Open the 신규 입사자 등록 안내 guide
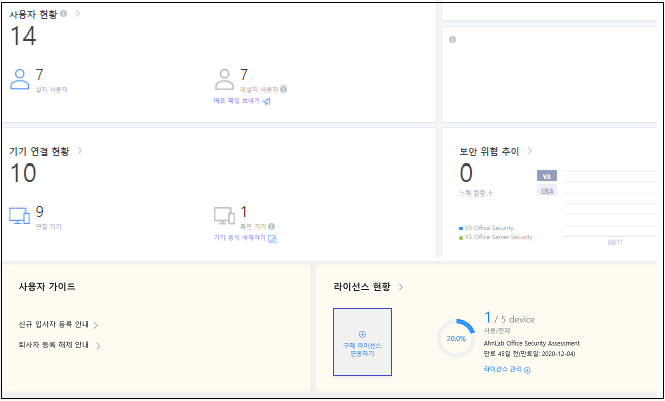This screenshot has height=401, width=665. [59, 325]
